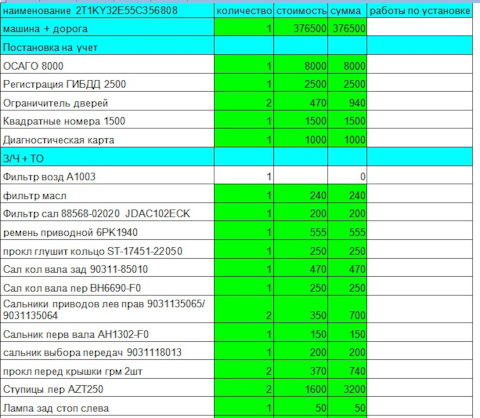Click the 'машина + дорога' cell

(107, 27)
